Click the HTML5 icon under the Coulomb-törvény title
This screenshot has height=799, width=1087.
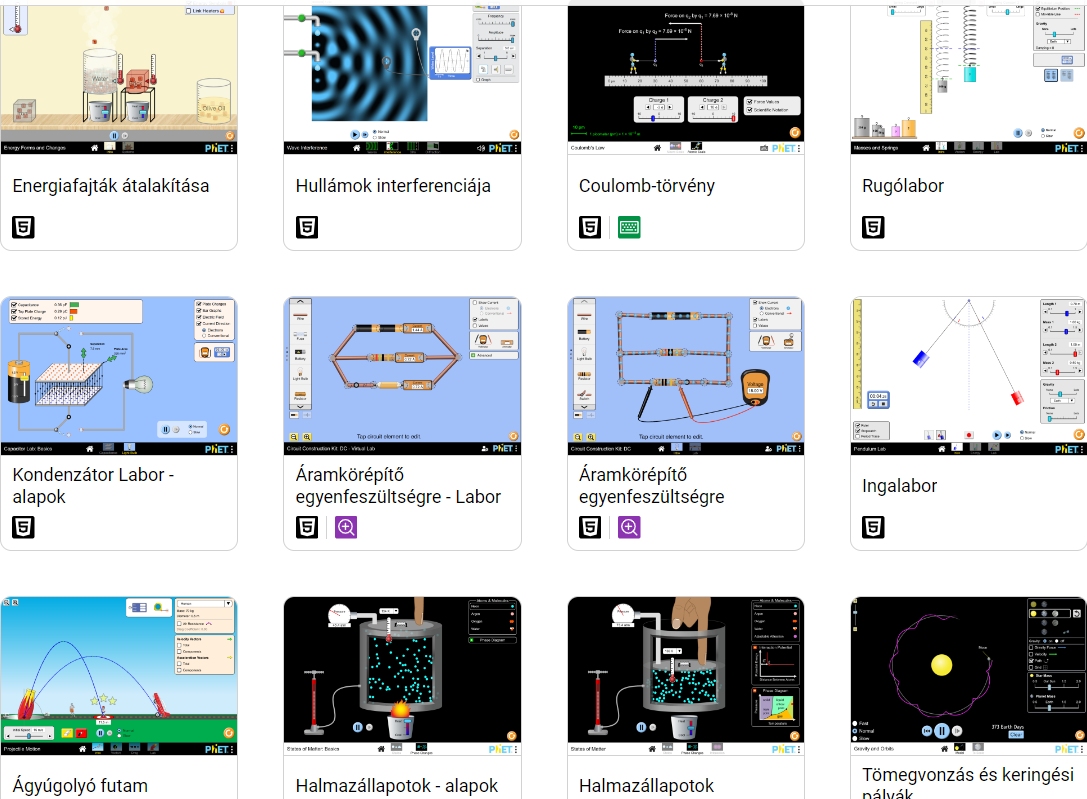pos(590,227)
